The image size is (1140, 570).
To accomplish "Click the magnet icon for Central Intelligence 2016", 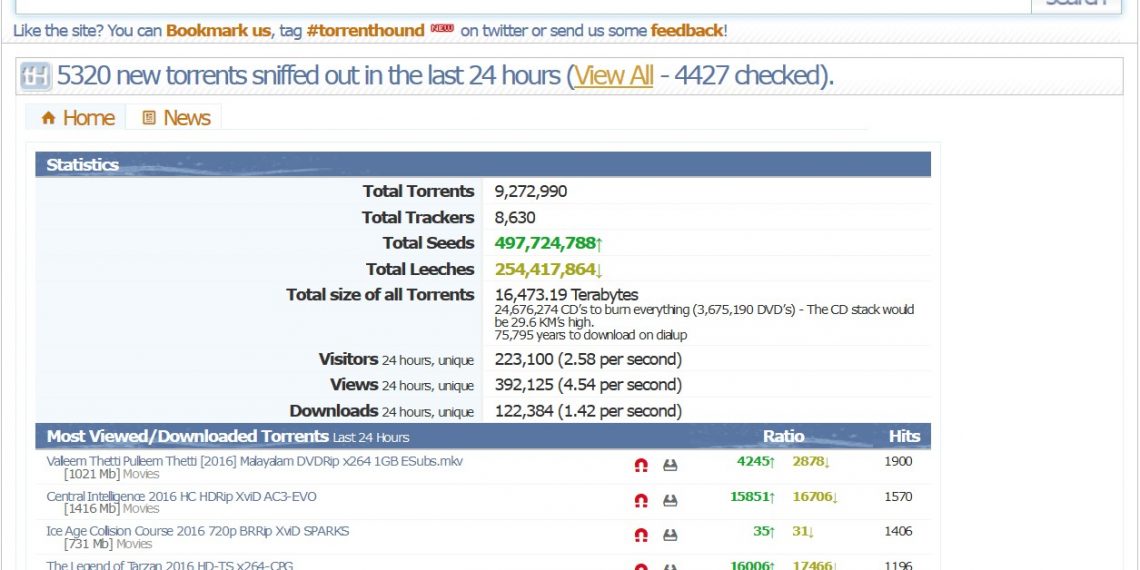I will (x=641, y=500).
